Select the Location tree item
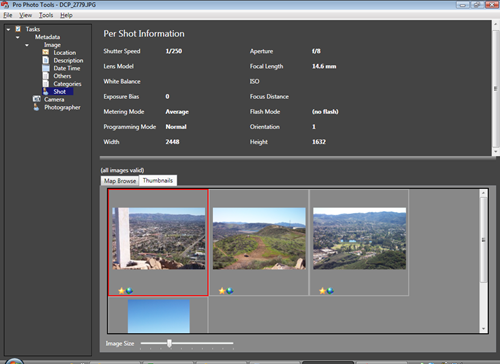This screenshot has height=364, width=500. [x=65, y=52]
